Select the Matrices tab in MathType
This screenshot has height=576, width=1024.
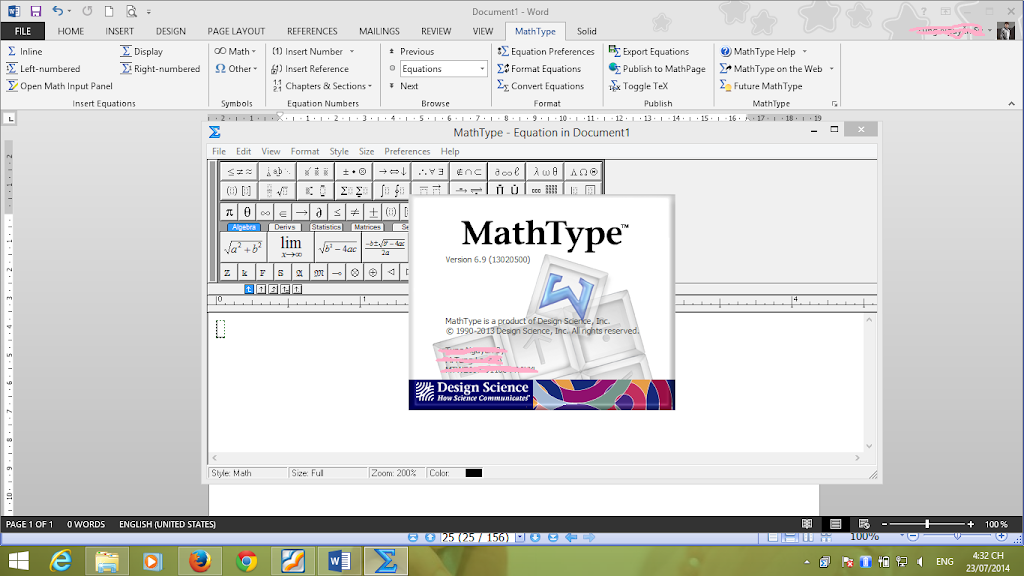[x=367, y=227]
